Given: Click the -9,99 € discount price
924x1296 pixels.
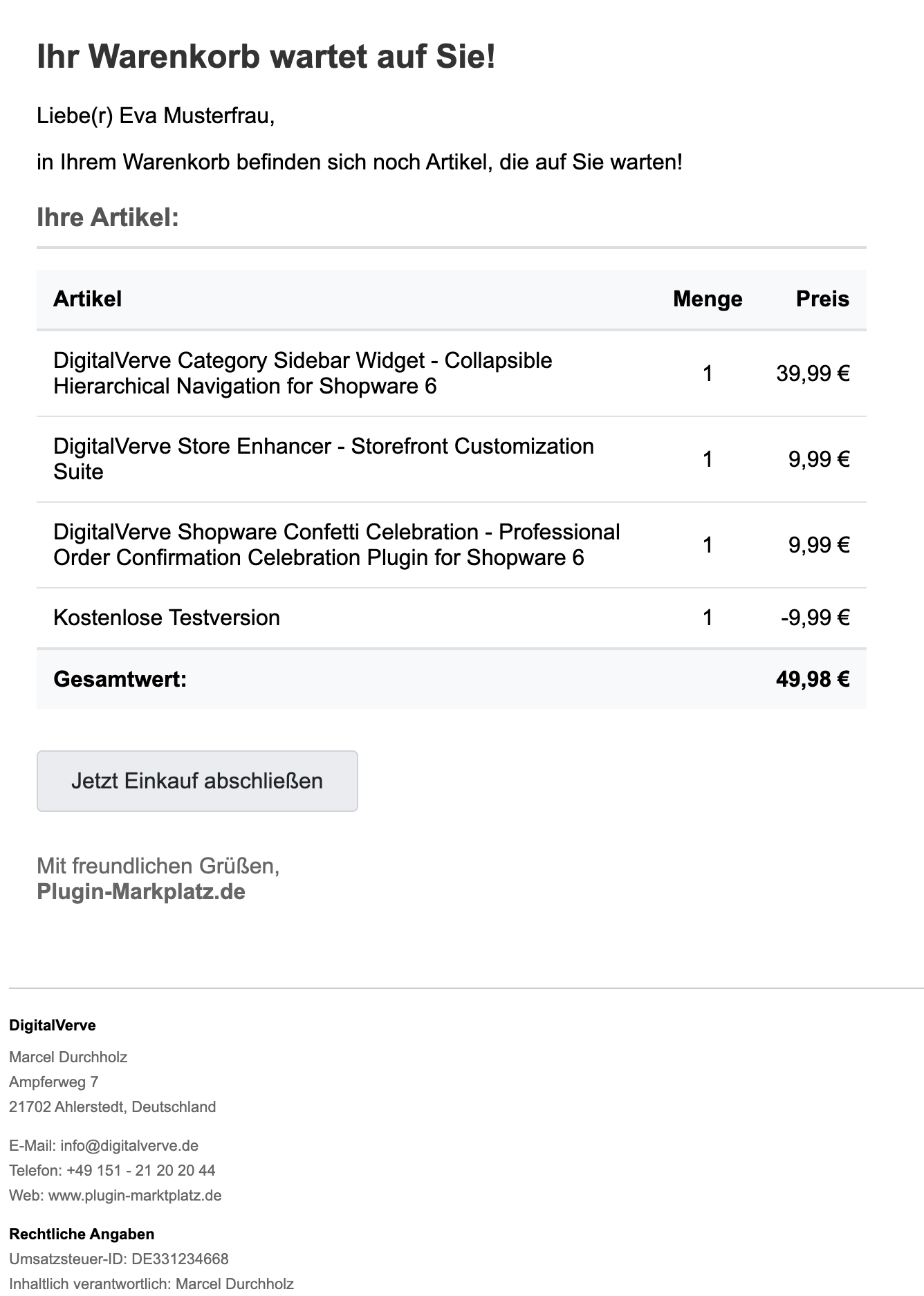Looking at the screenshot, I should [815, 618].
